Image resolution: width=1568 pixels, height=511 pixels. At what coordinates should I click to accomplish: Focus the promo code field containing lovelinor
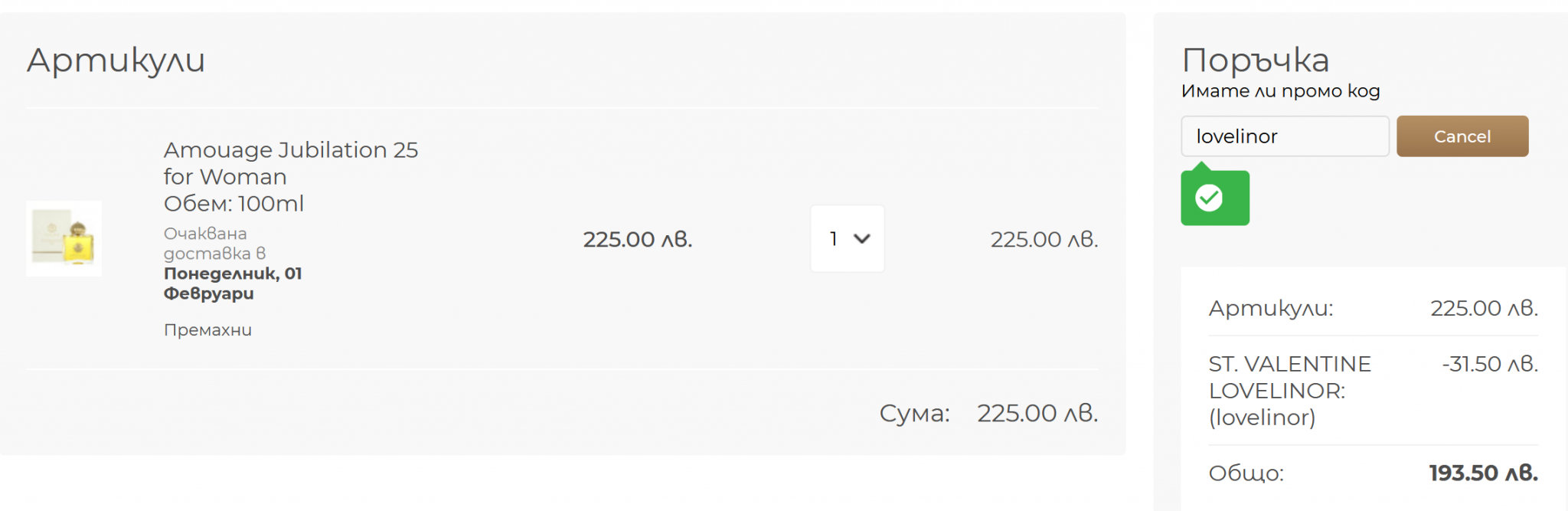(1284, 136)
